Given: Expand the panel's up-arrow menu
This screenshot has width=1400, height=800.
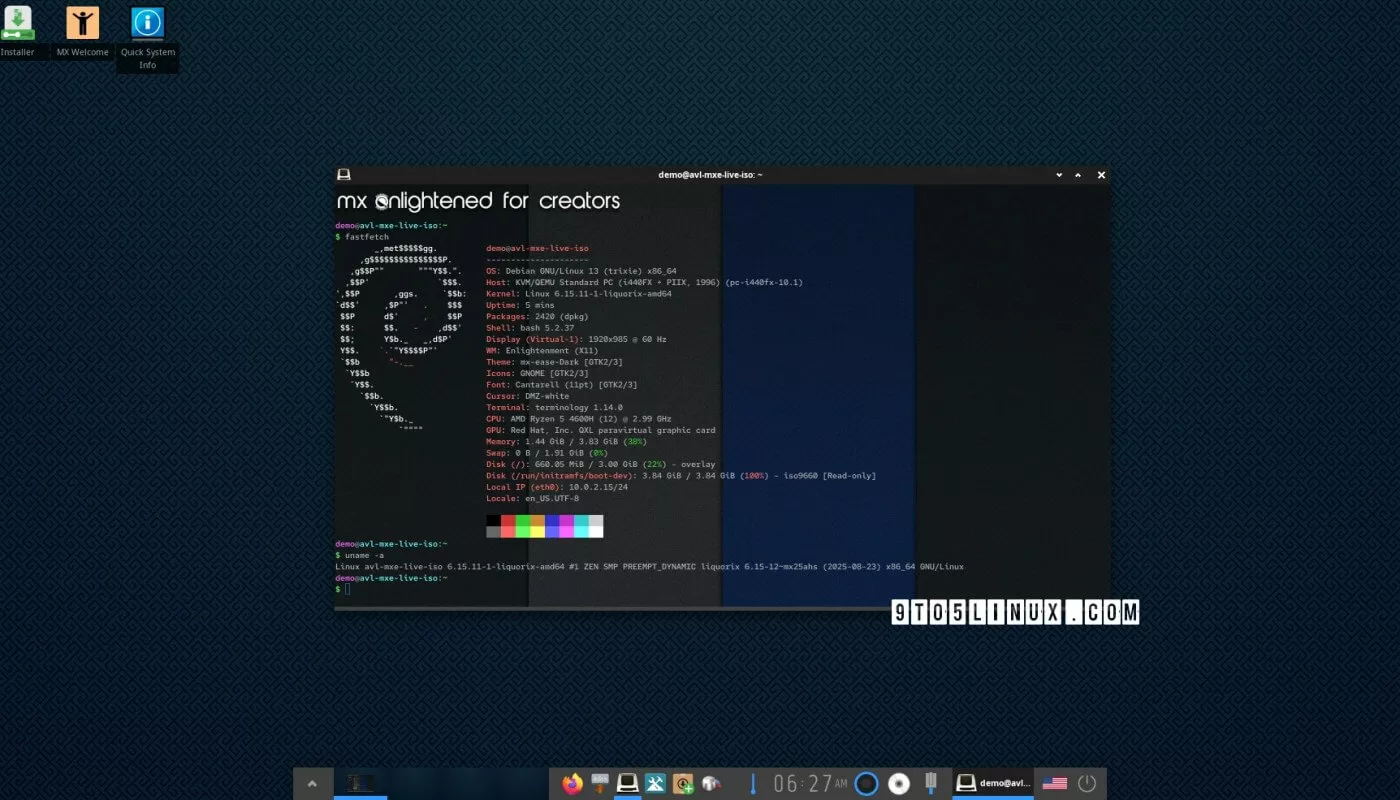Looking at the screenshot, I should (313, 784).
